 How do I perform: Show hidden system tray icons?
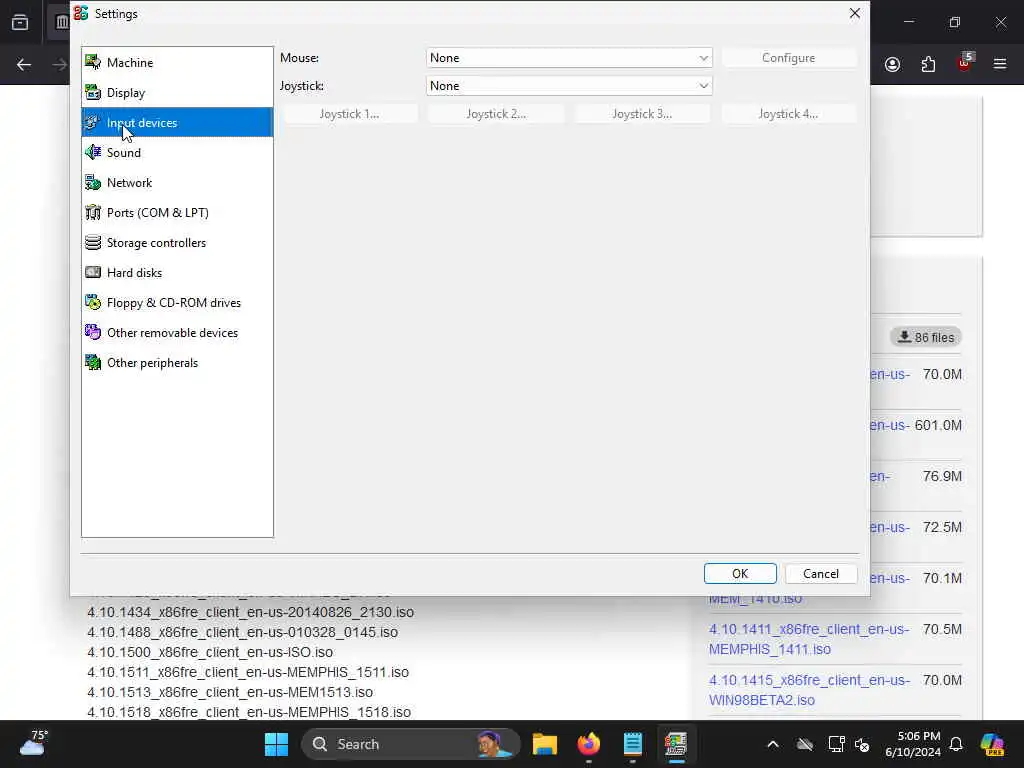773,744
